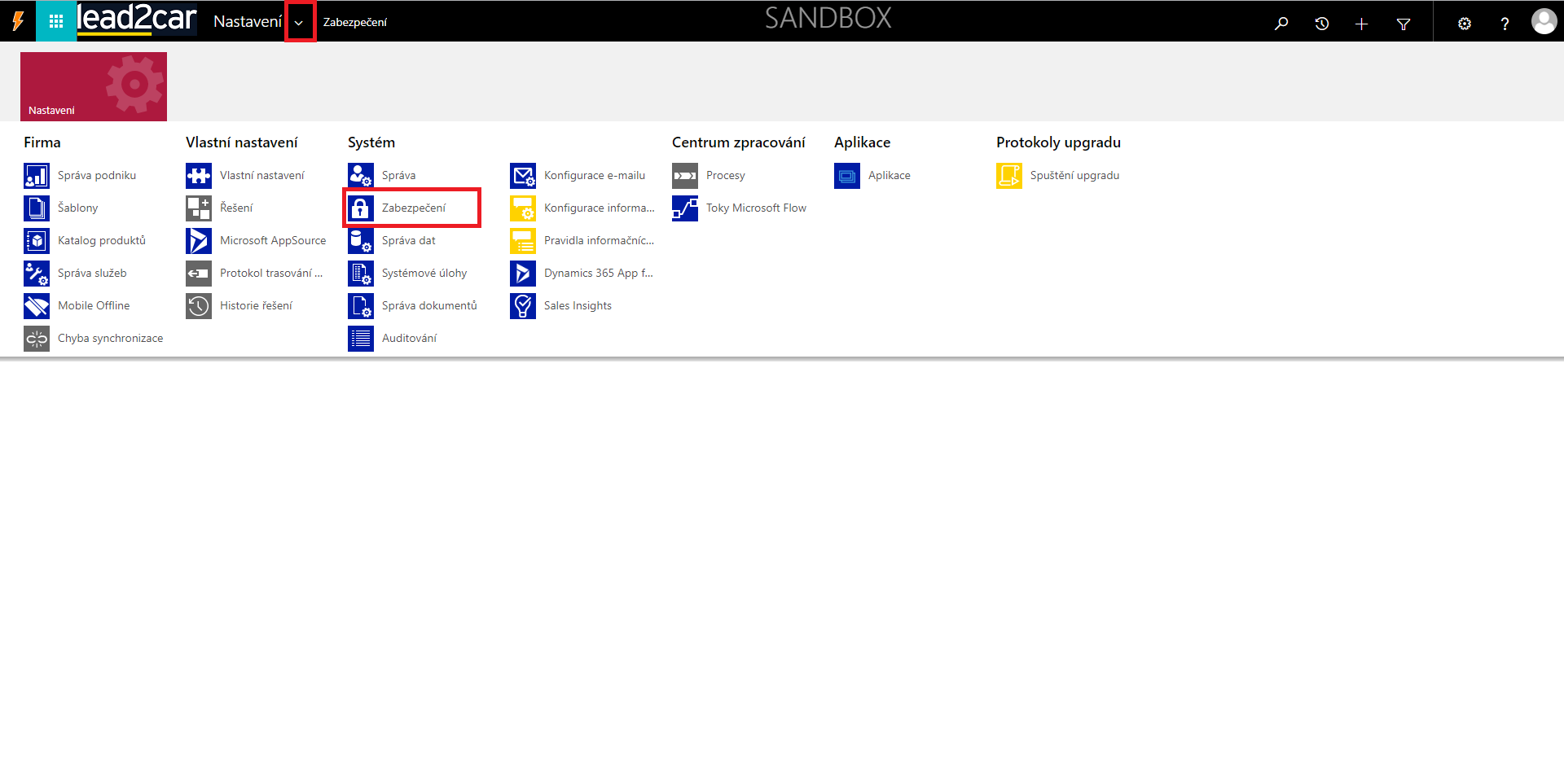Open the help question mark icon
The width and height of the screenshot is (1564, 784).
coord(1505,24)
